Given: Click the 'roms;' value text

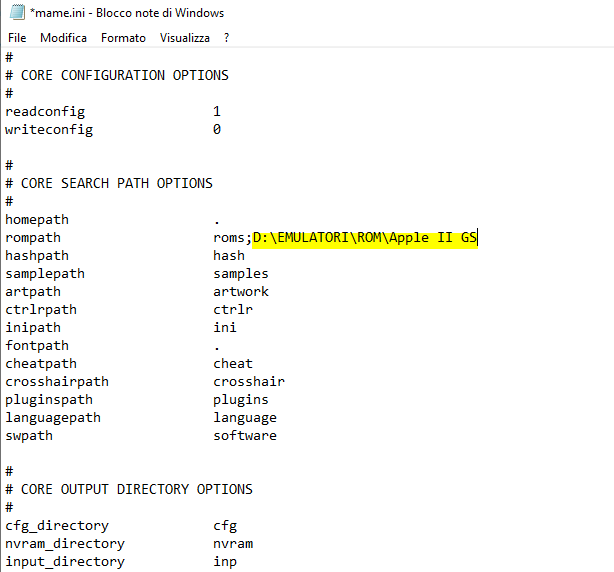Looking at the screenshot, I should [x=232, y=238].
